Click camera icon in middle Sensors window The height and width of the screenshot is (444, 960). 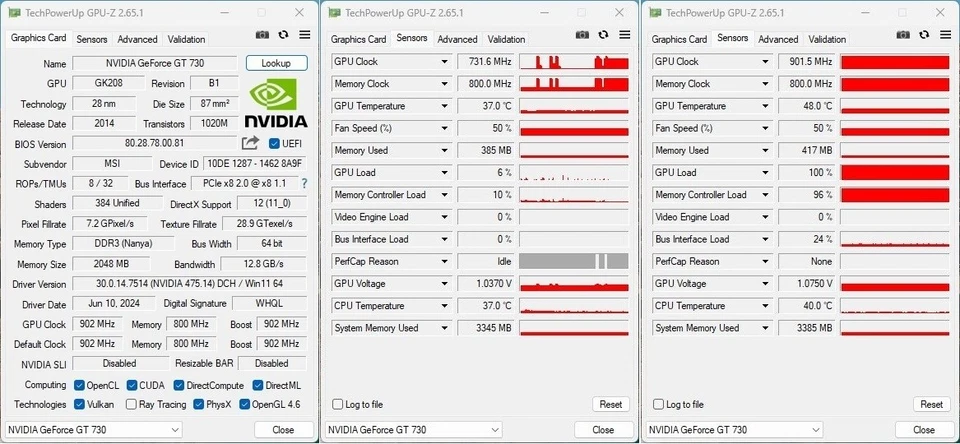[x=582, y=35]
